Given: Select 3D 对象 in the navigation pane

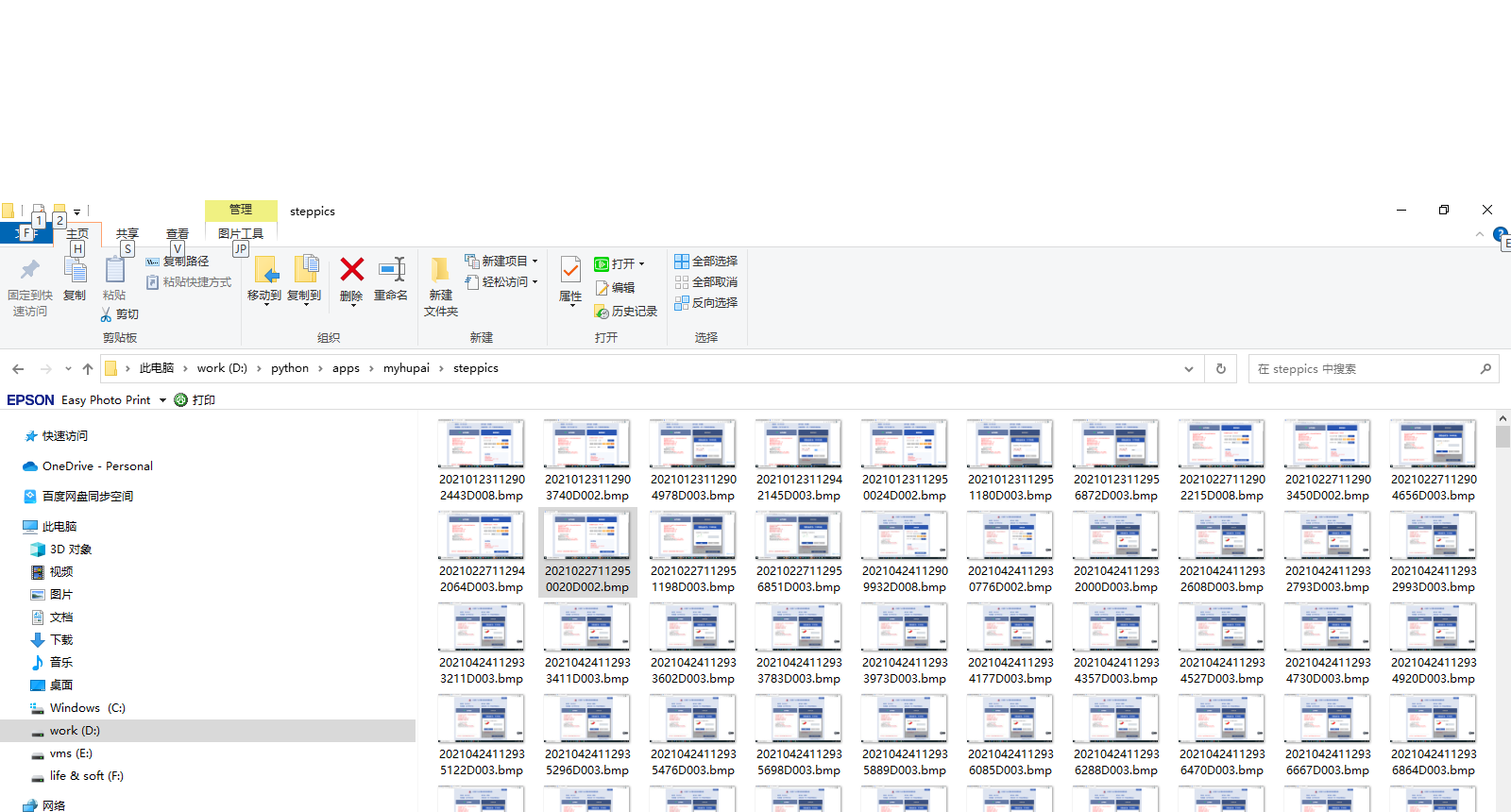Looking at the screenshot, I should [x=61, y=550].
